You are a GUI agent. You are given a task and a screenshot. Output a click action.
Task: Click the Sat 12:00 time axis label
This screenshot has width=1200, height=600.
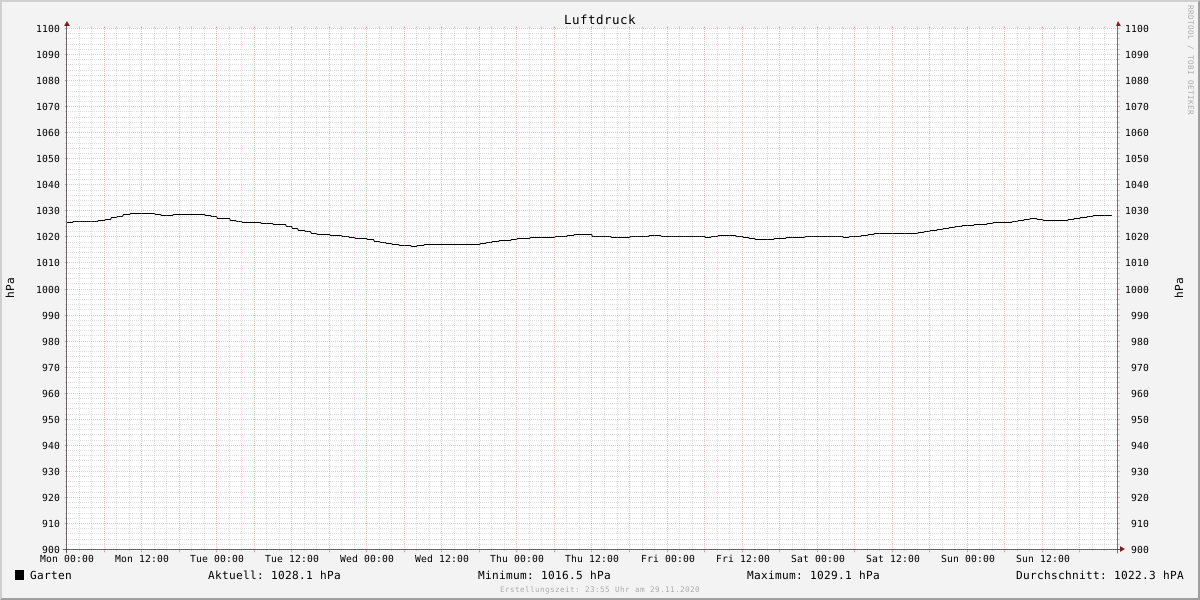893,559
